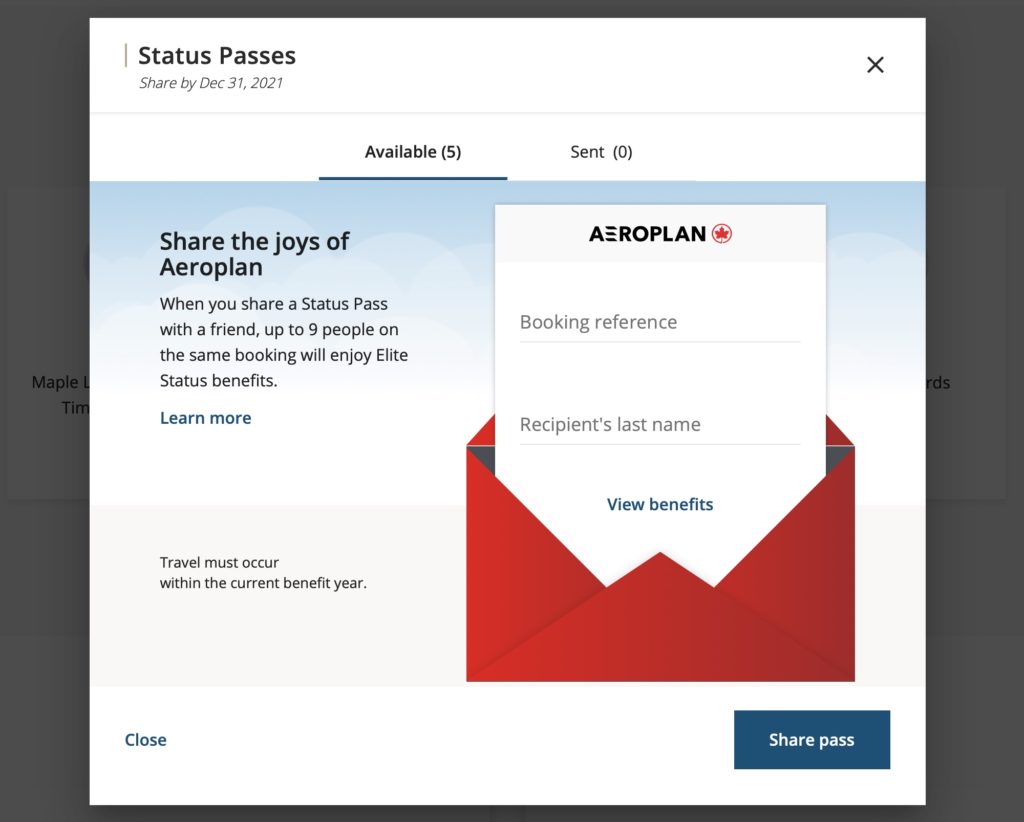1024x822 pixels.
Task: Switch to the Available (5) tab
Action: (x=412, y=152)
